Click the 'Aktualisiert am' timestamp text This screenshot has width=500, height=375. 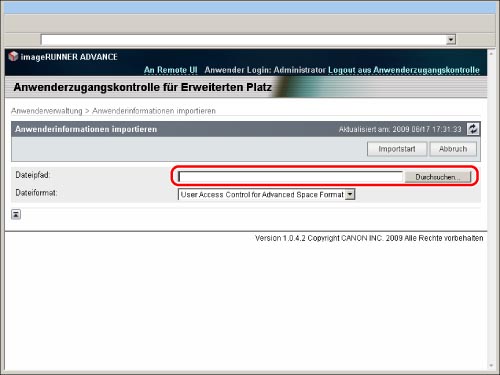click(x=400, y=129)
